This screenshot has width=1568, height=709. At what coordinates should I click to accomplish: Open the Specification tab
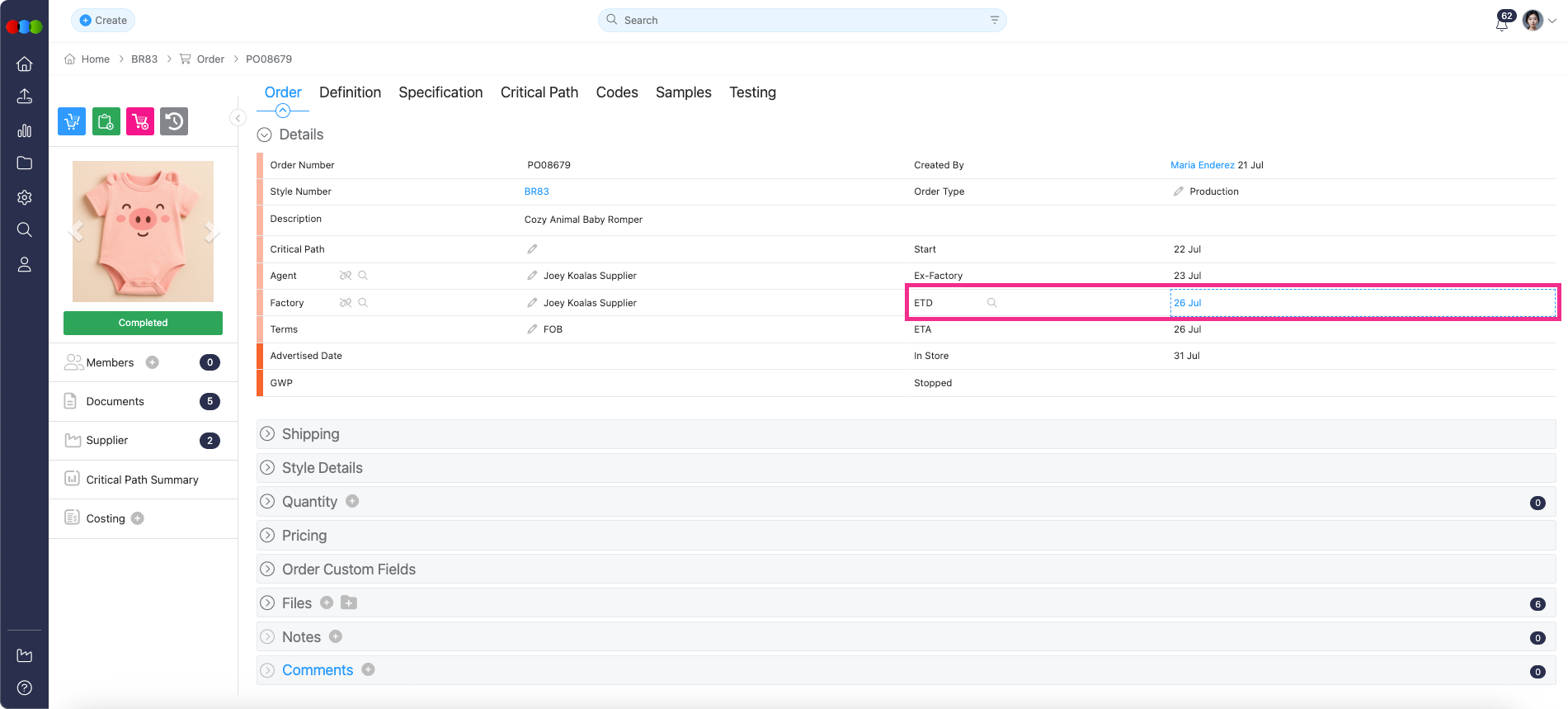click(x=440, y=92)
